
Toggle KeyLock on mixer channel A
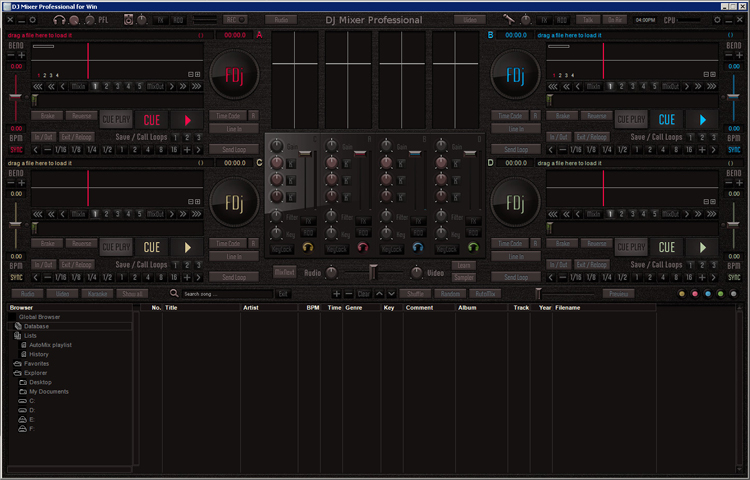click(337, 249)
